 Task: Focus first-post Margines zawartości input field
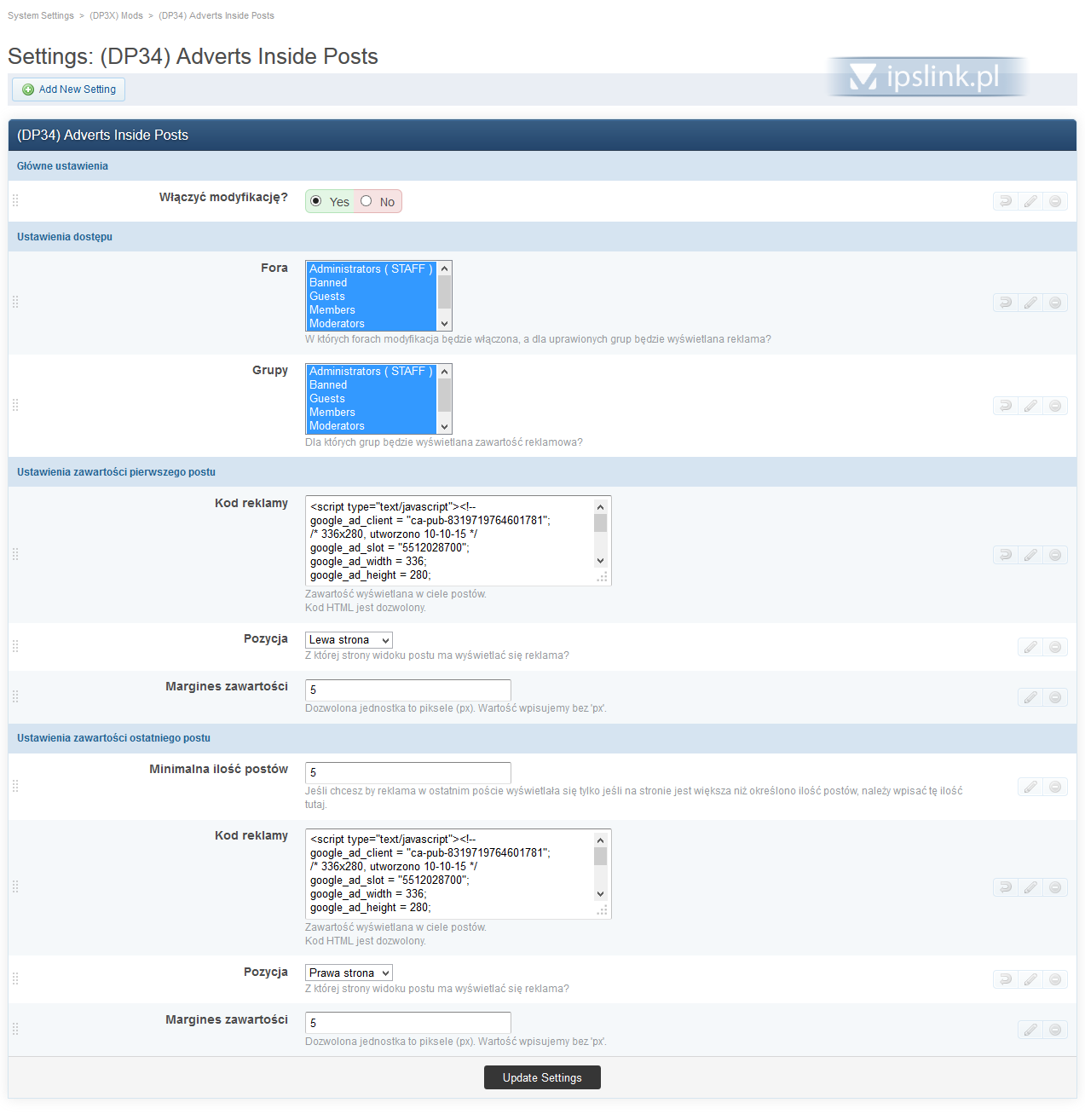pyautogui.click(x=408, y=690)
